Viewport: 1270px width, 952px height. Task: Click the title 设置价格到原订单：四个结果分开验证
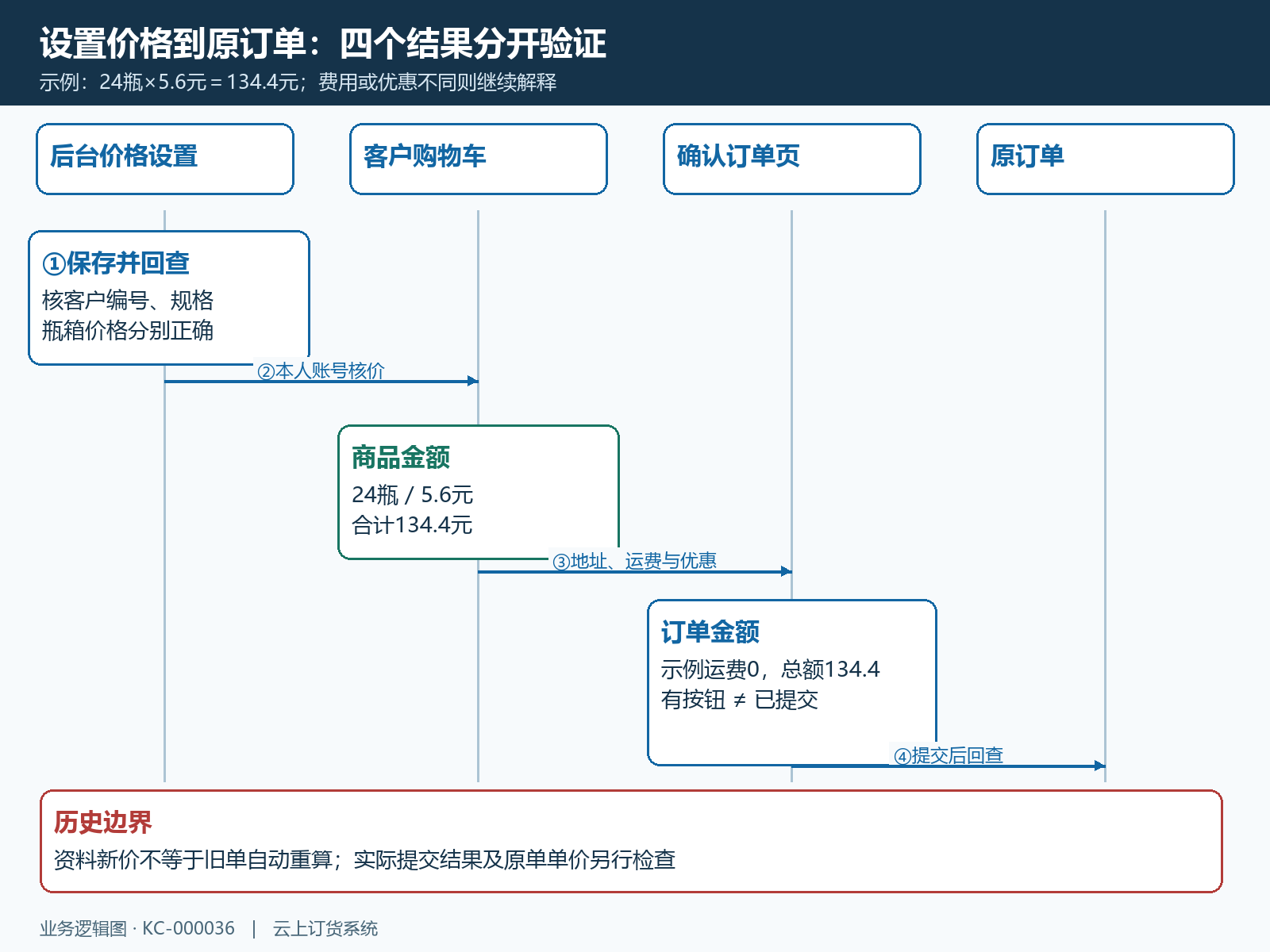(x=323, y=44)
